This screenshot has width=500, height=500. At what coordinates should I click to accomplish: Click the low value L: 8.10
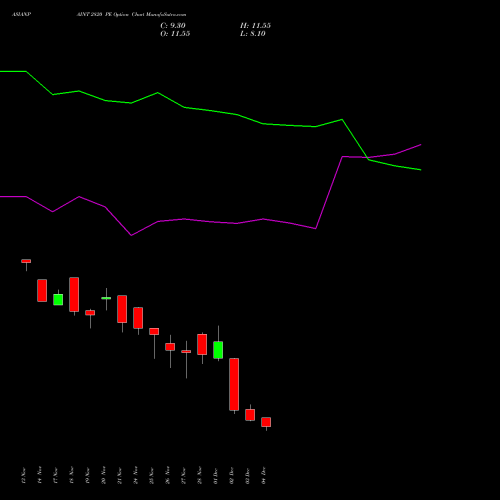pyautogui.click(x=253, y=34)
